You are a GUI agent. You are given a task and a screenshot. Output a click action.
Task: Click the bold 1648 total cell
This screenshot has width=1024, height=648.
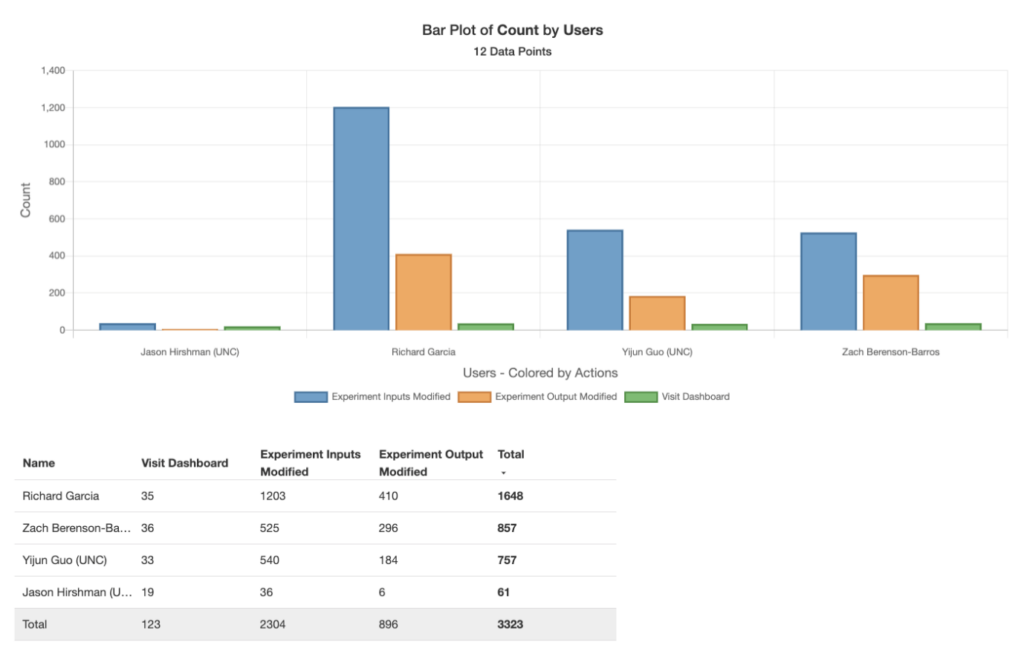pyautogui.click(x=510, y=496)
